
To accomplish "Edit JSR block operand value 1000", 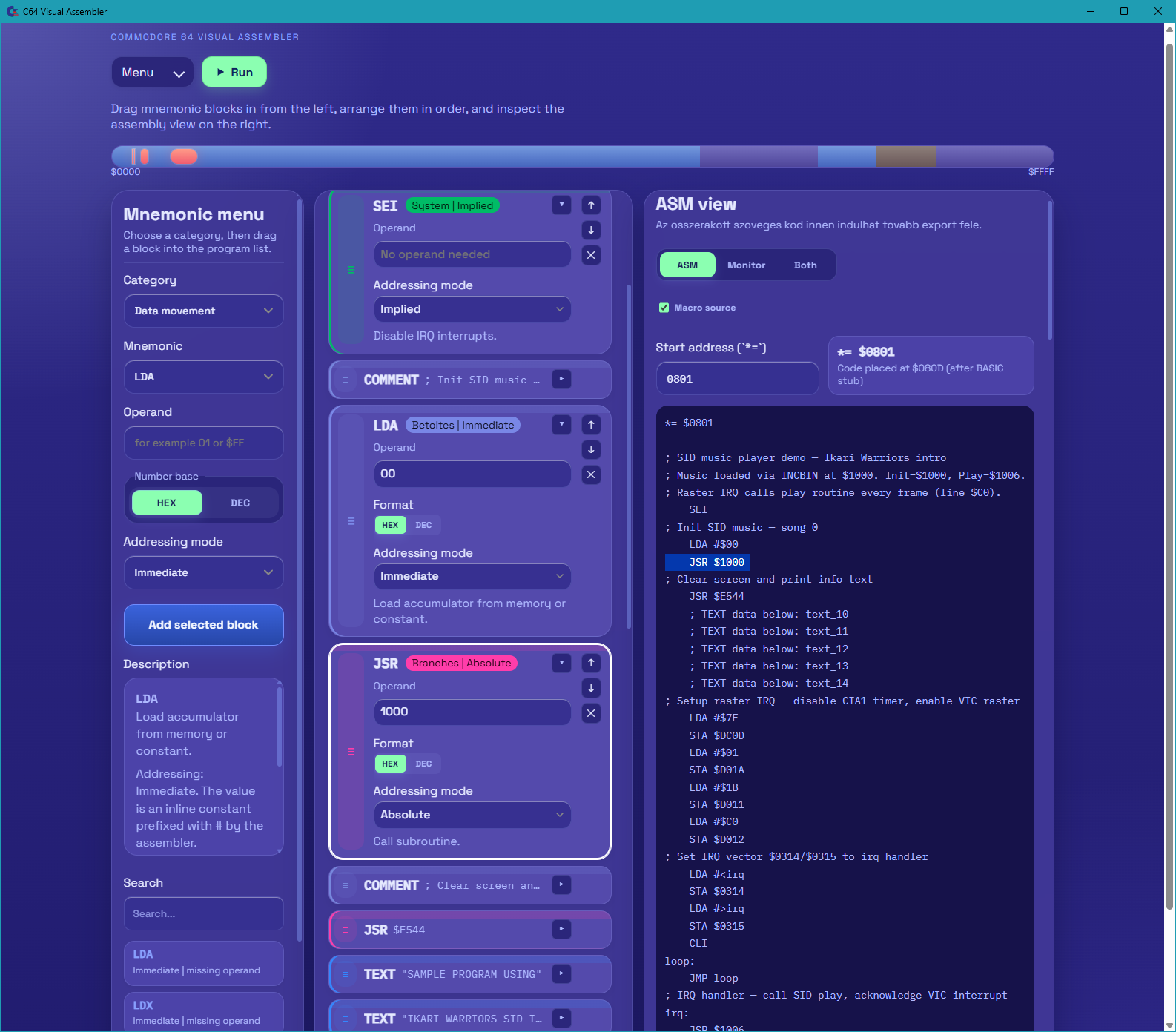I will pyautogui.click(x=472, y=712).
